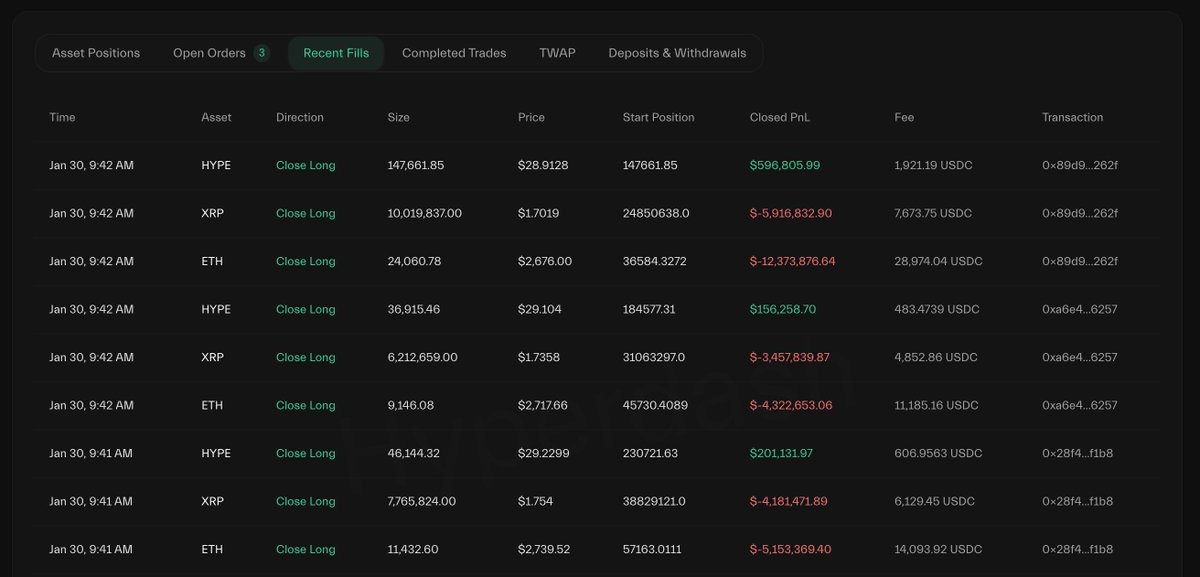
Task: Click the Open Orders count badge
Action: [x=262, y=53]
